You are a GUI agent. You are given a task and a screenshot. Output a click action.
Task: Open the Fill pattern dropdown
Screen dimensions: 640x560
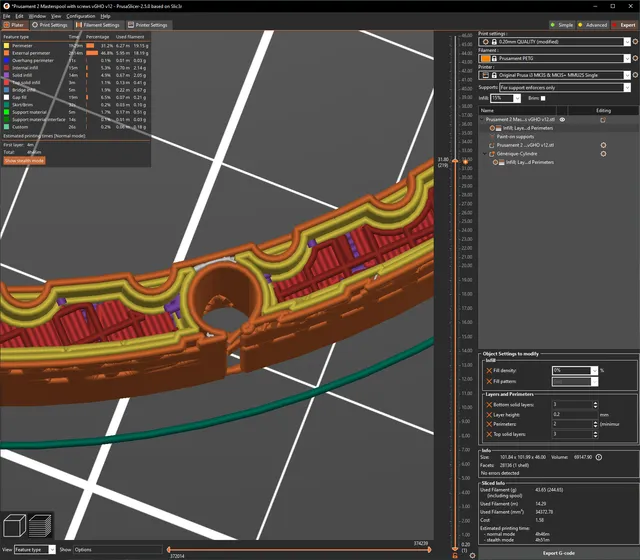click(594, 381)
